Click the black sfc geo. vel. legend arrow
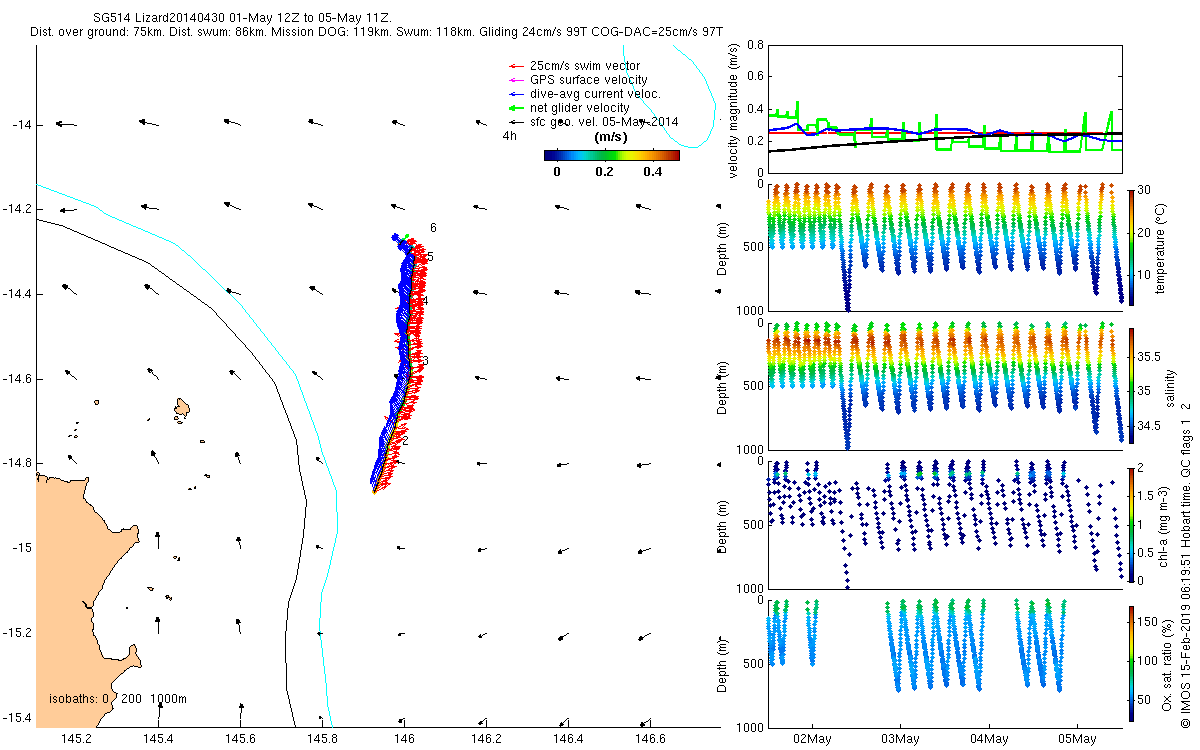 [x=517, y=122]
